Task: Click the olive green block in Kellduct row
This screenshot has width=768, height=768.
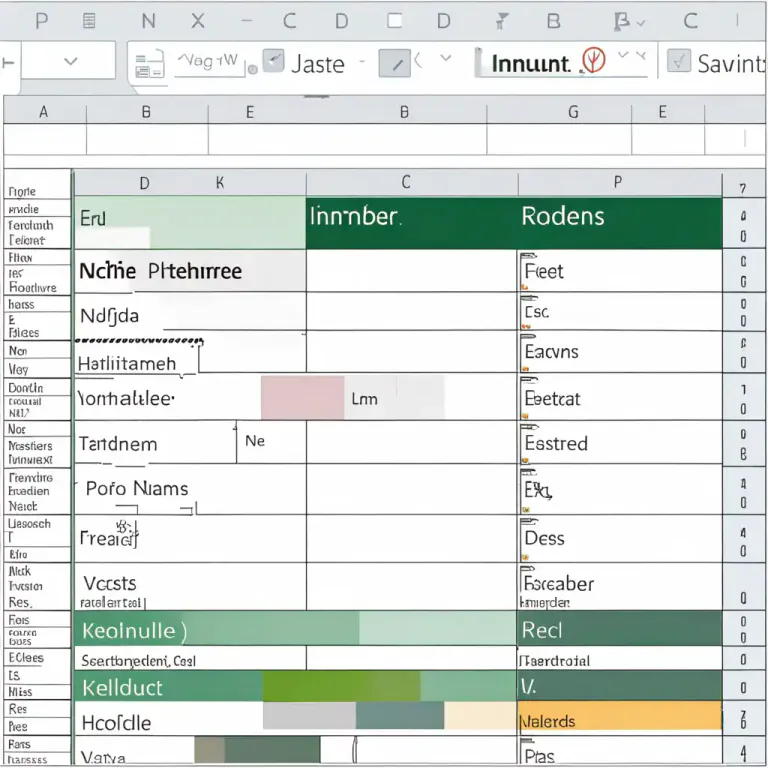Action: 341,686
